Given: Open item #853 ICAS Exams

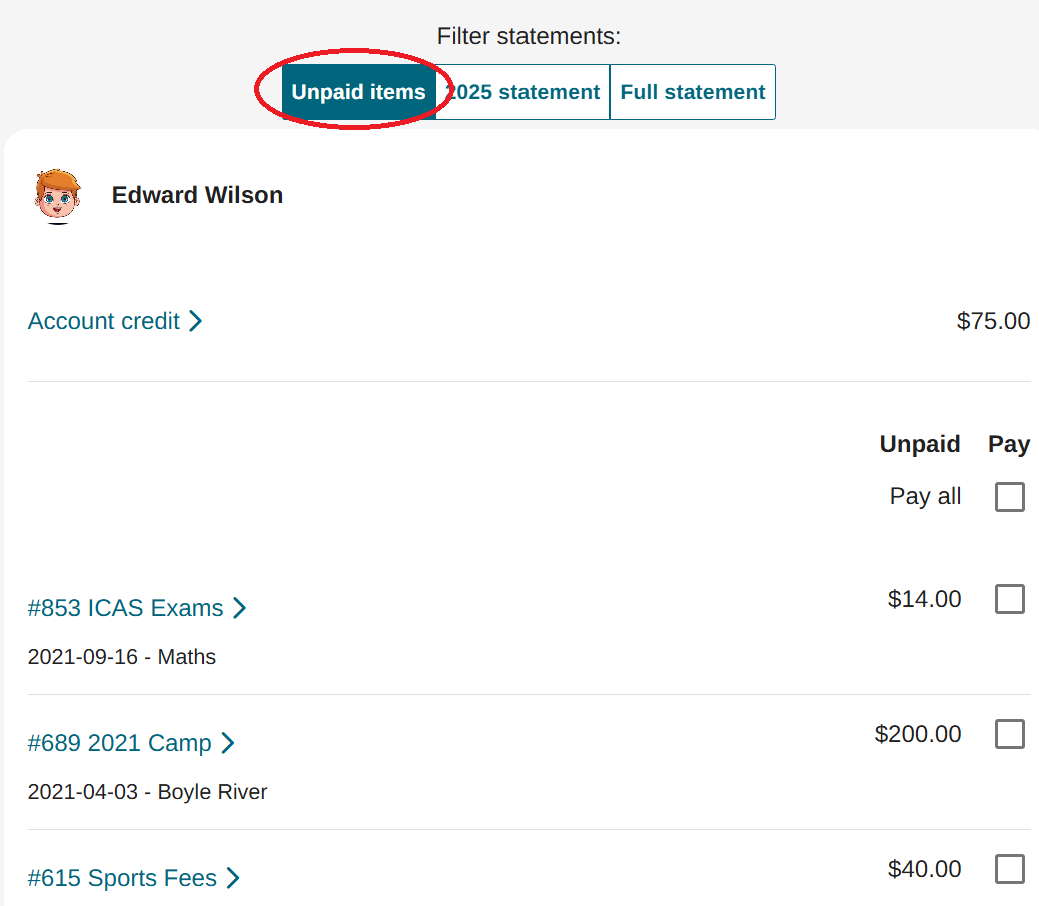Looking at the screenshot, I should [126, 608].
